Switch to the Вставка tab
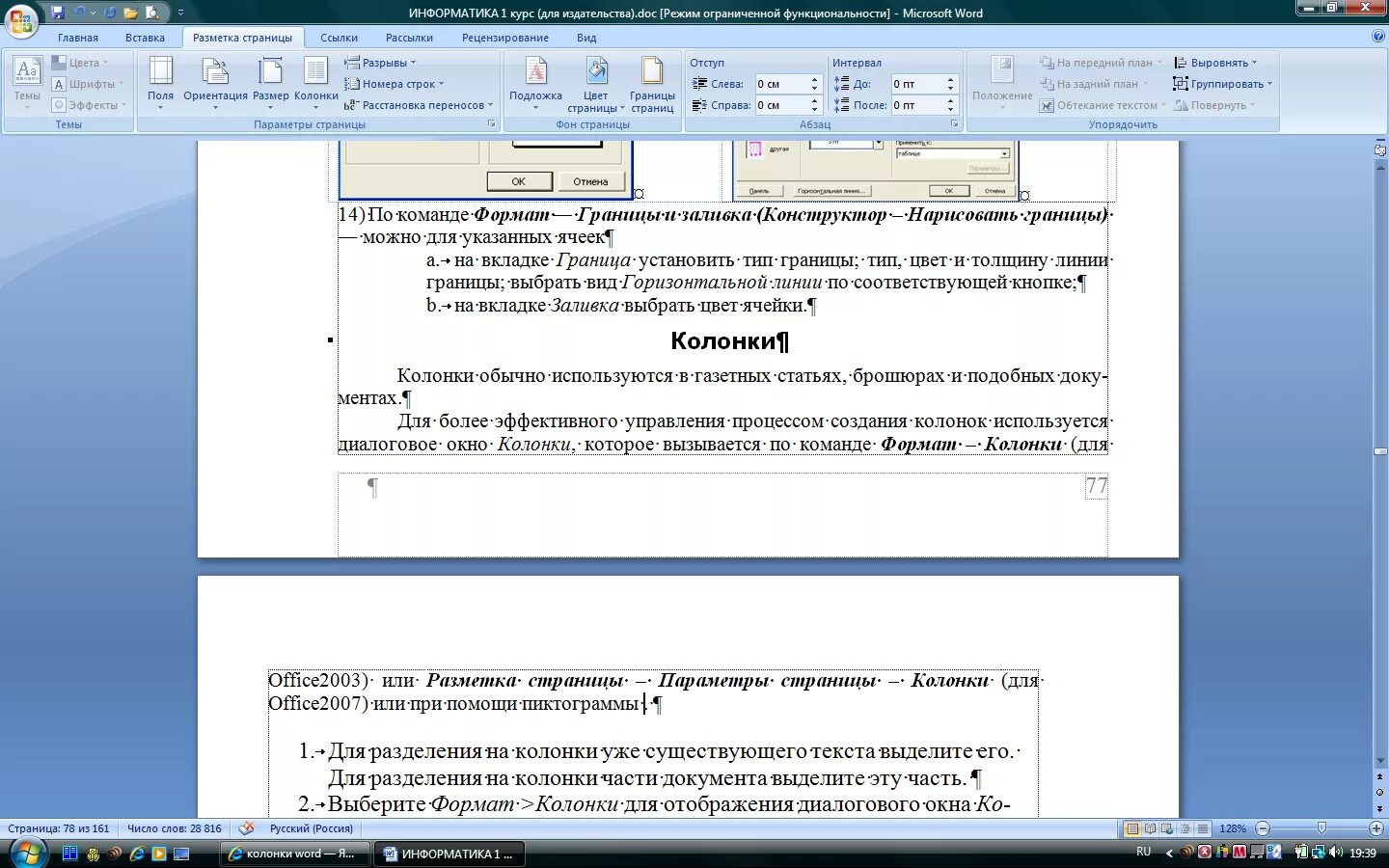 pos(145,38)
